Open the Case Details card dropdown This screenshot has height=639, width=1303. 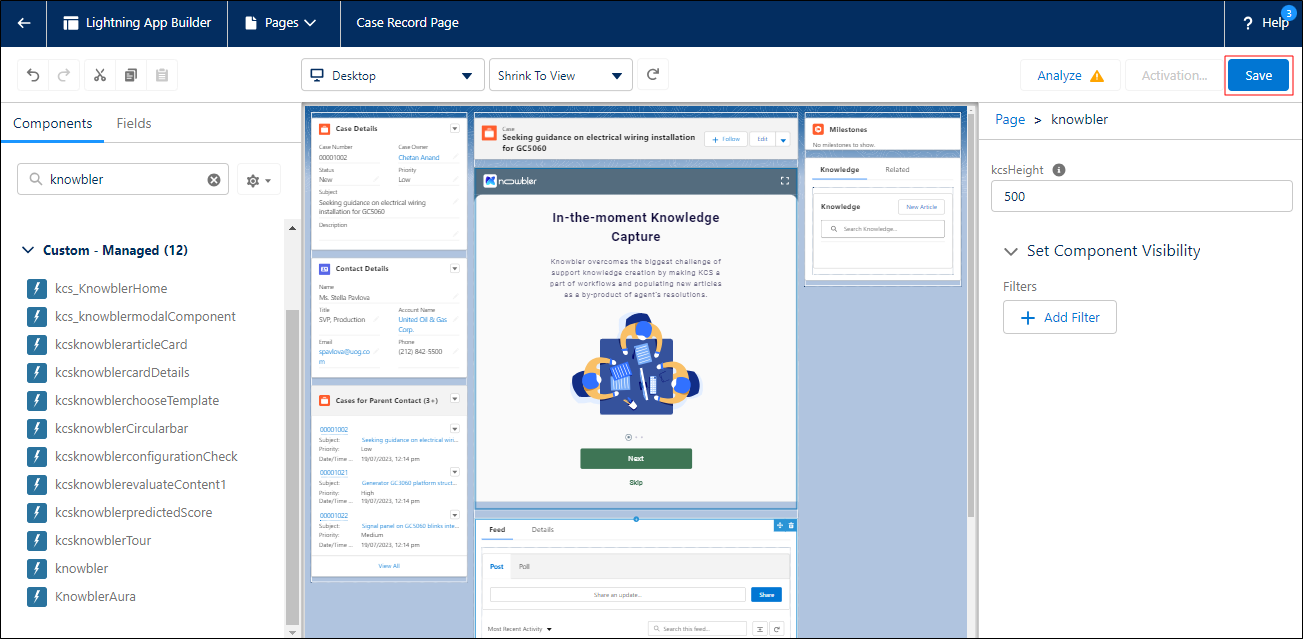pyautogui.click(x=455, y=129)
